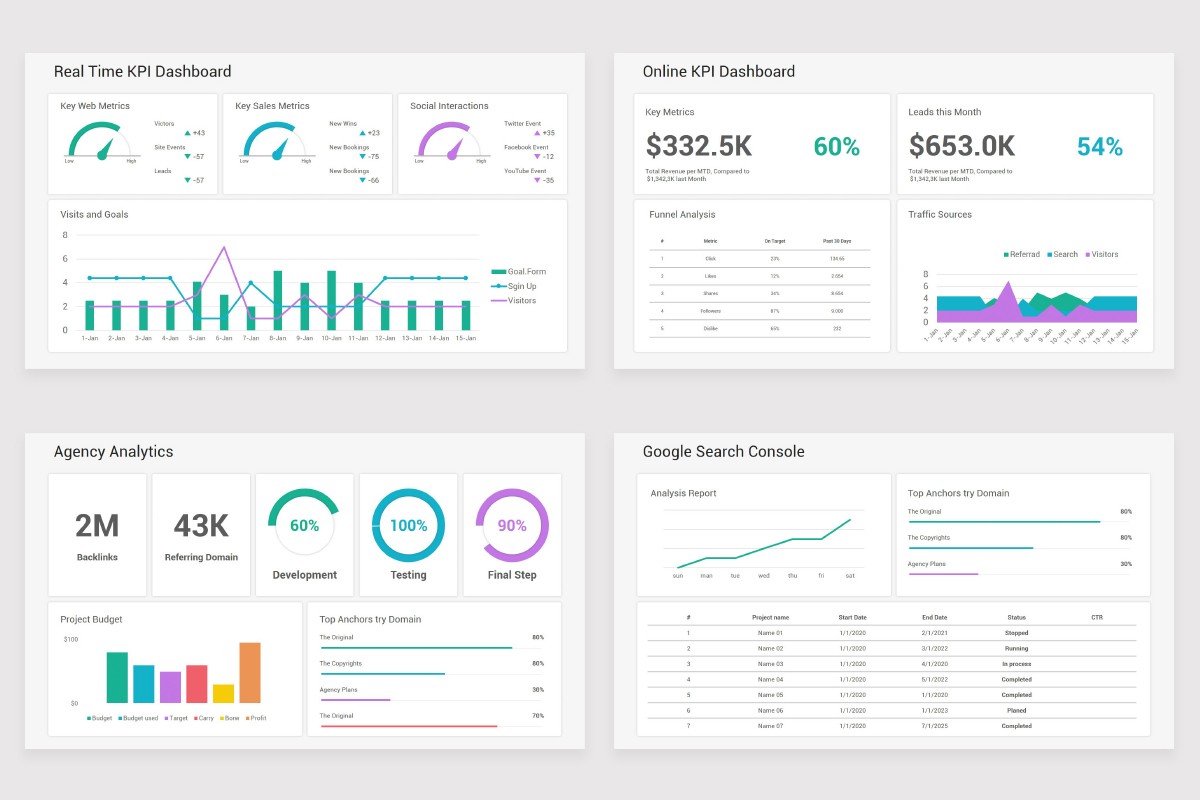This screenshot has width=1200, height=800.
Task: Click the Dislike row in Funnel Analysis
Action: 759,328
